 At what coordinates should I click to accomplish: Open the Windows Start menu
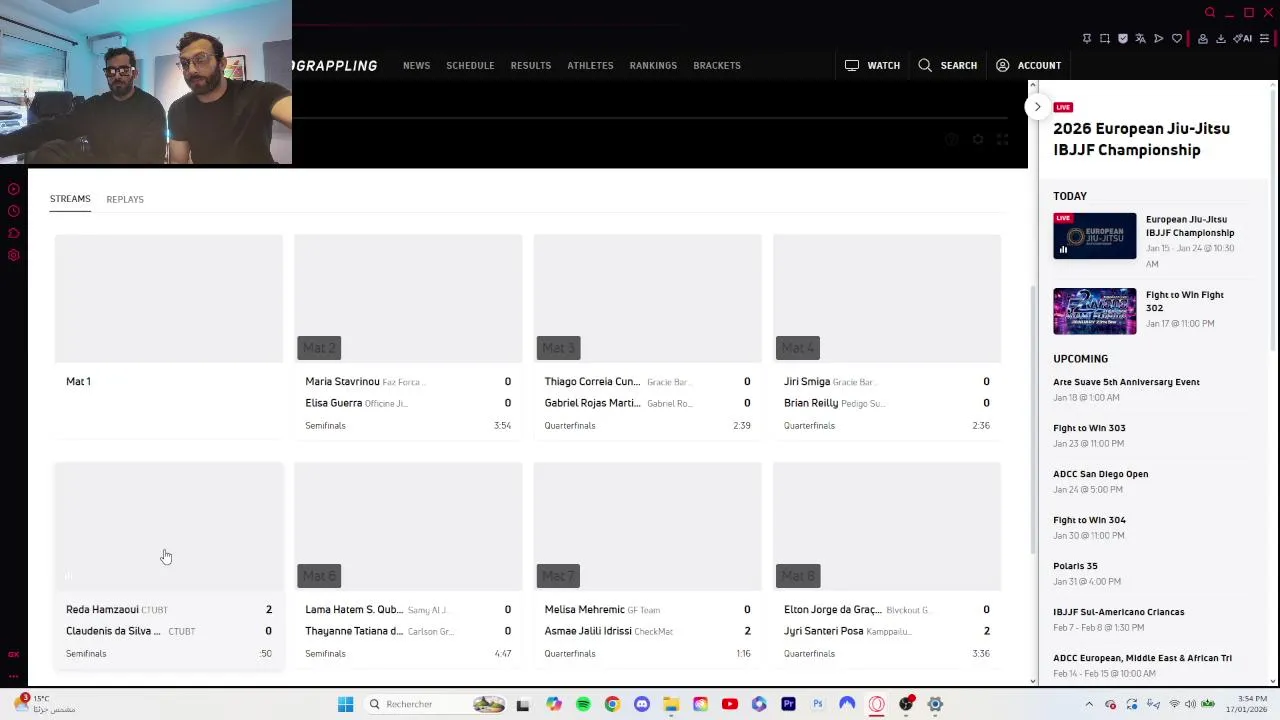click(345, 704)
